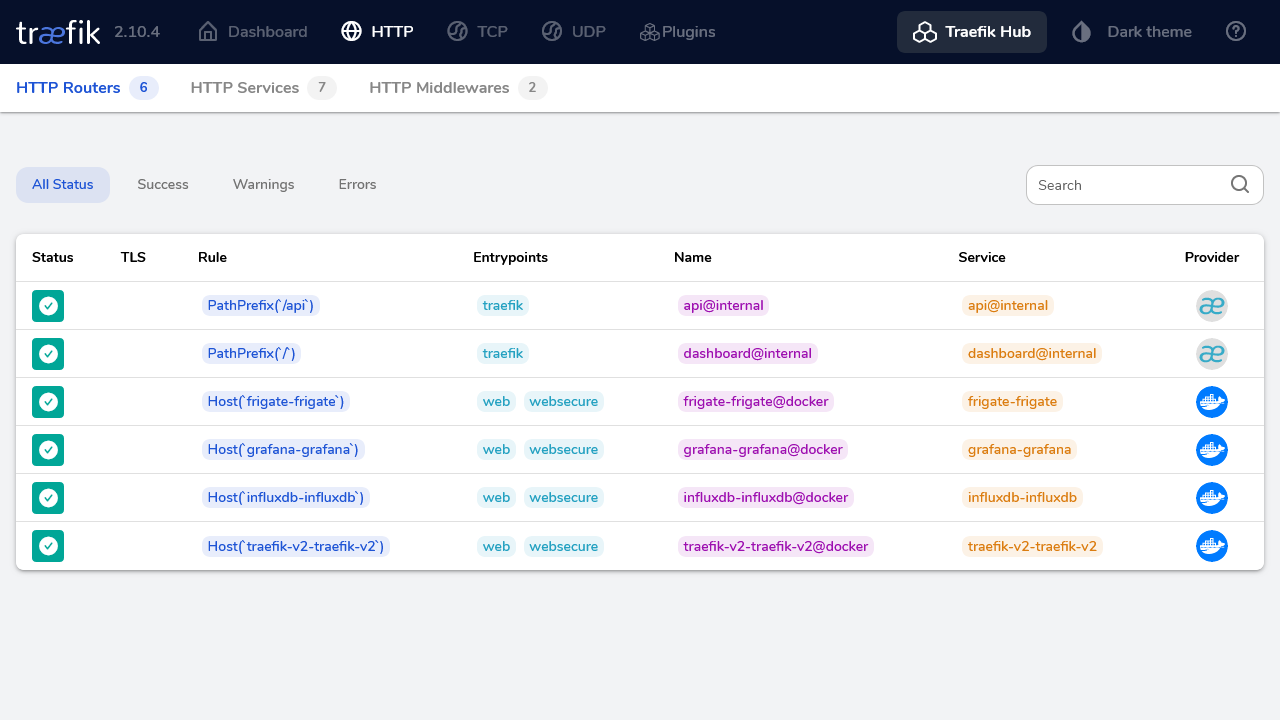Click Docker provider icon for traefik-v2 row
Screen dimensions: 1280x720
(x=1211, y=546)
